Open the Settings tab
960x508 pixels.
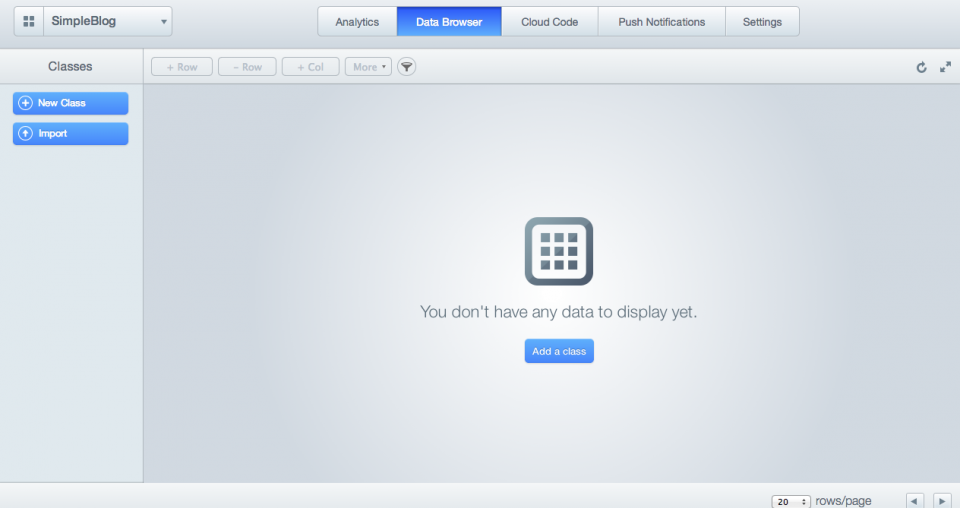pyautogui.click(x=762, y=22)
